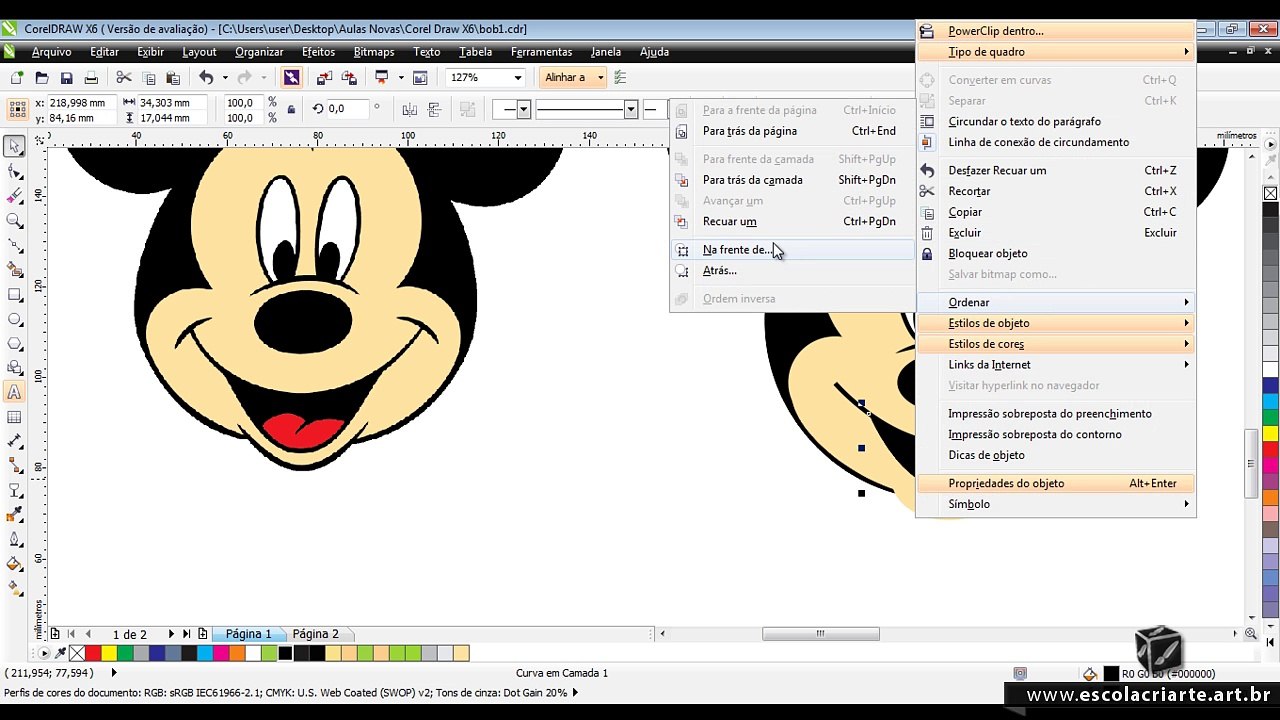Screen dimensions: 1280x720
Task: Select the Dimension tool
Action: 14,442
